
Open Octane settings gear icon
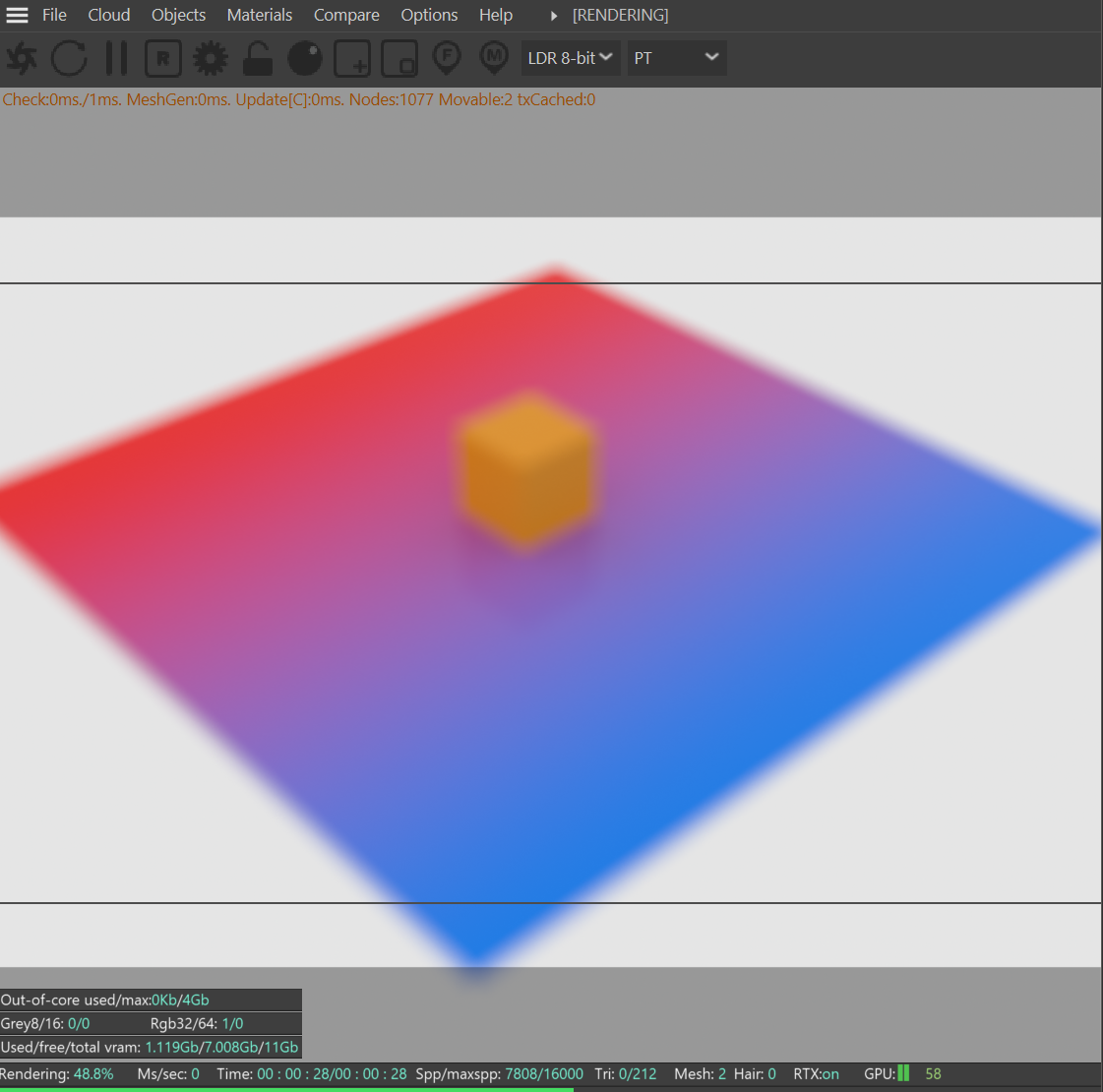pos(210,59)
